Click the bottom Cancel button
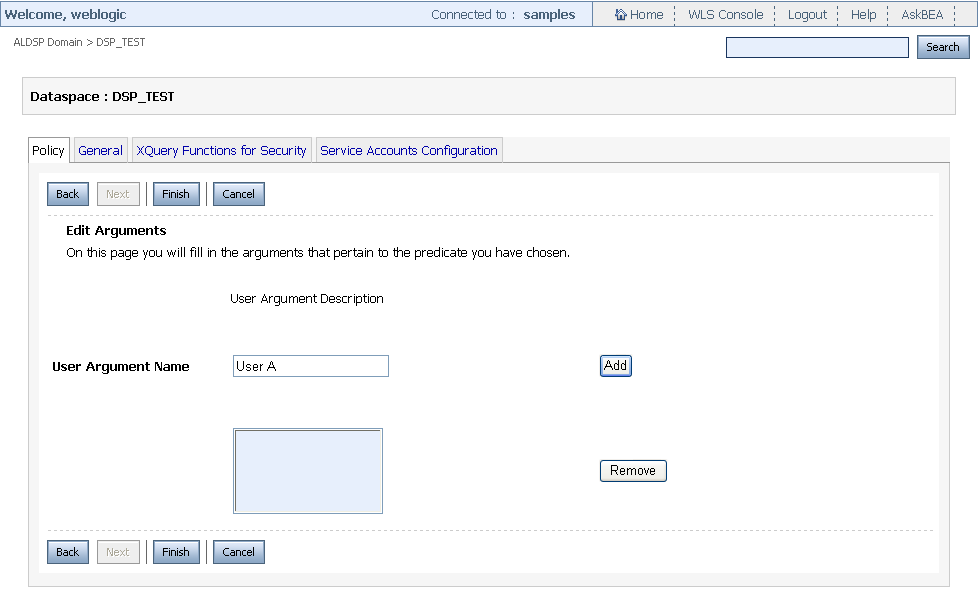Viewport: 979px width, 590px height. (239, 552)
